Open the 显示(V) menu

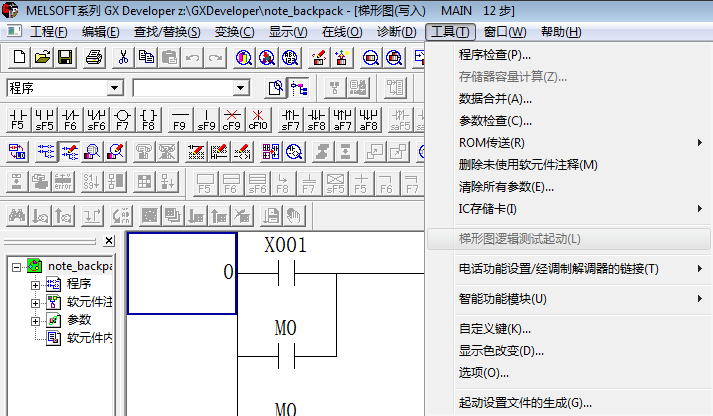[x=288, y=32]
